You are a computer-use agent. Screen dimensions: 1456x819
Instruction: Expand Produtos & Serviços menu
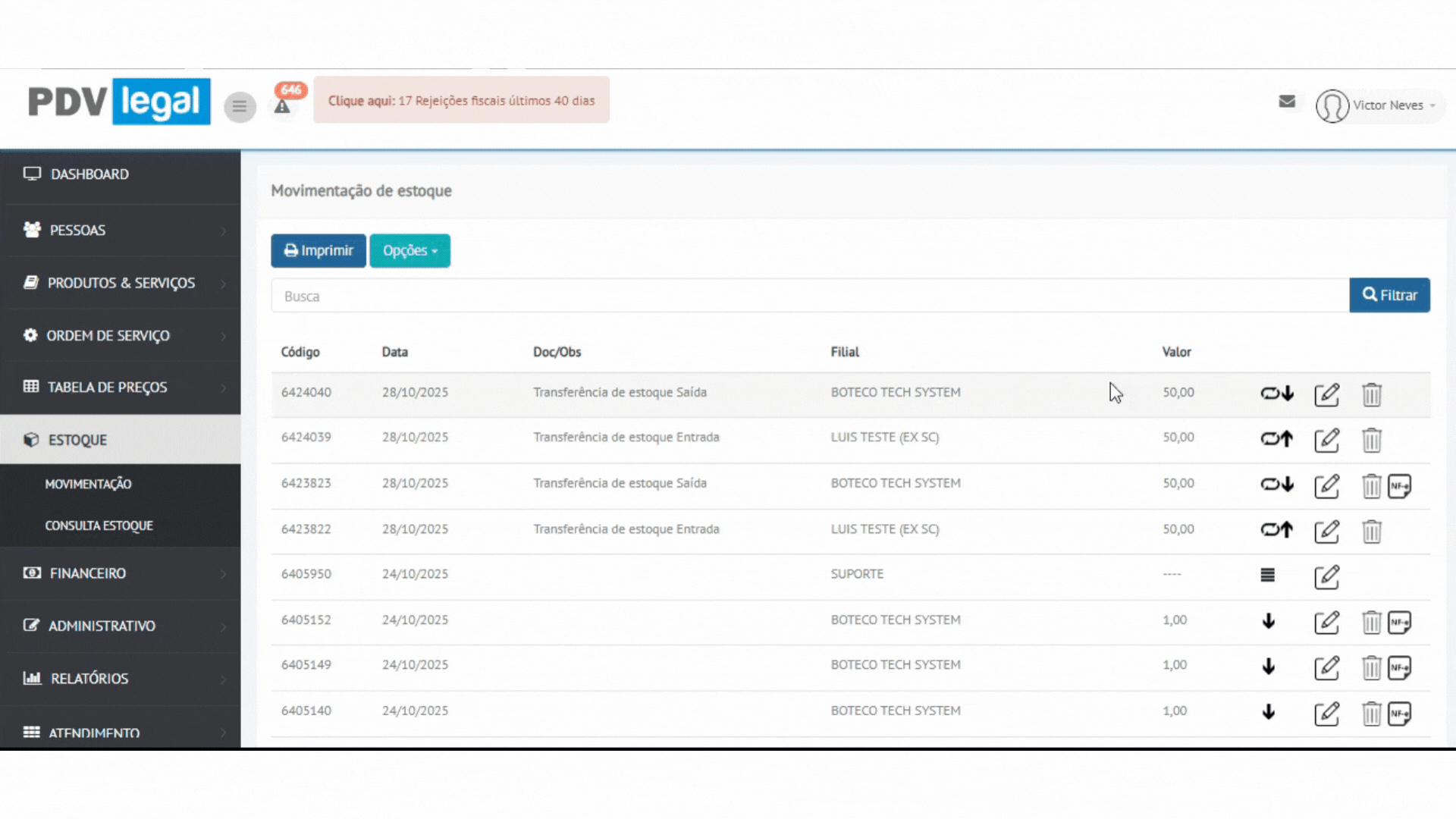[x=121, y=283]
